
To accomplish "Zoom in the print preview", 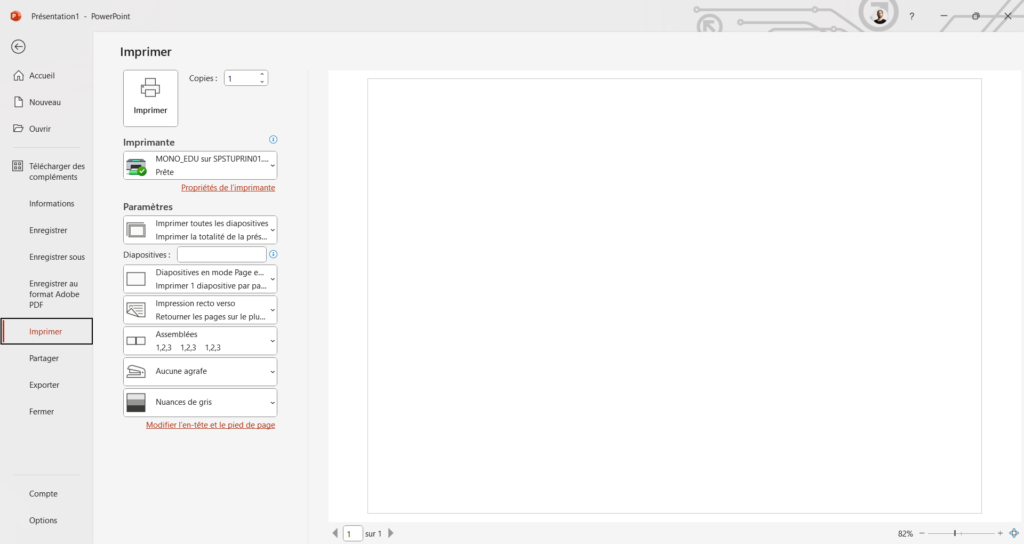I will pyautogui.click(x=1000, y=534).
